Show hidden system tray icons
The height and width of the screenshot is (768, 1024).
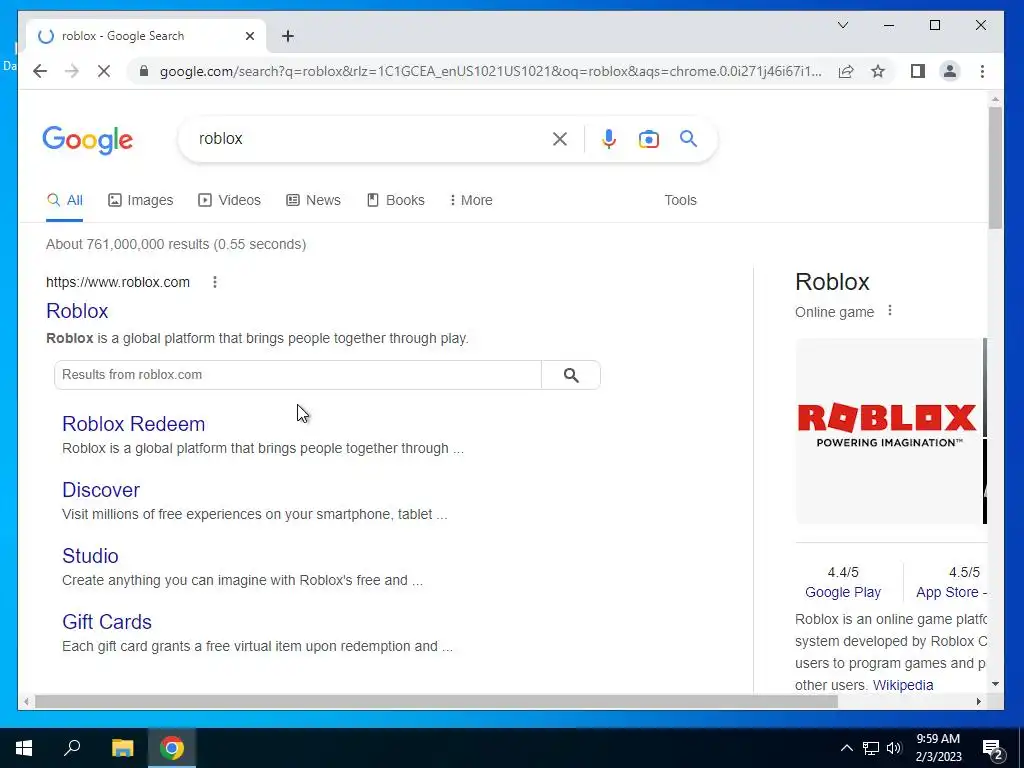click(846, 748)
